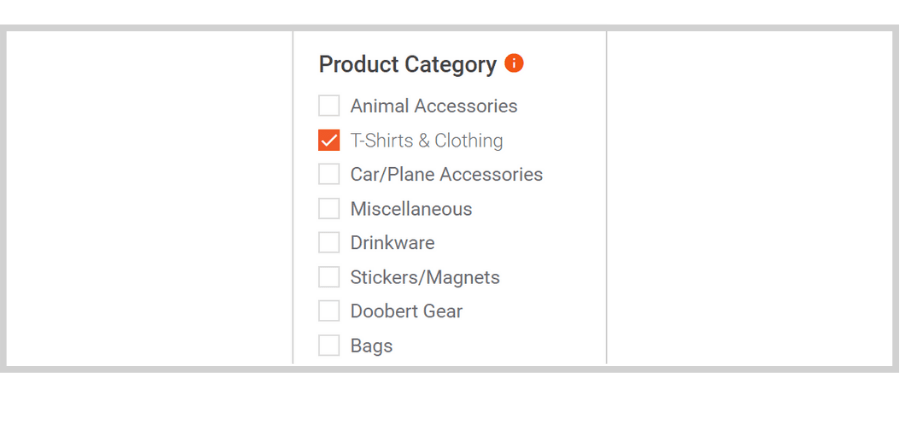Viewport: 900px width, 425px height.
Task: Click the Animal Accessories label text
Action: (434, 106)
